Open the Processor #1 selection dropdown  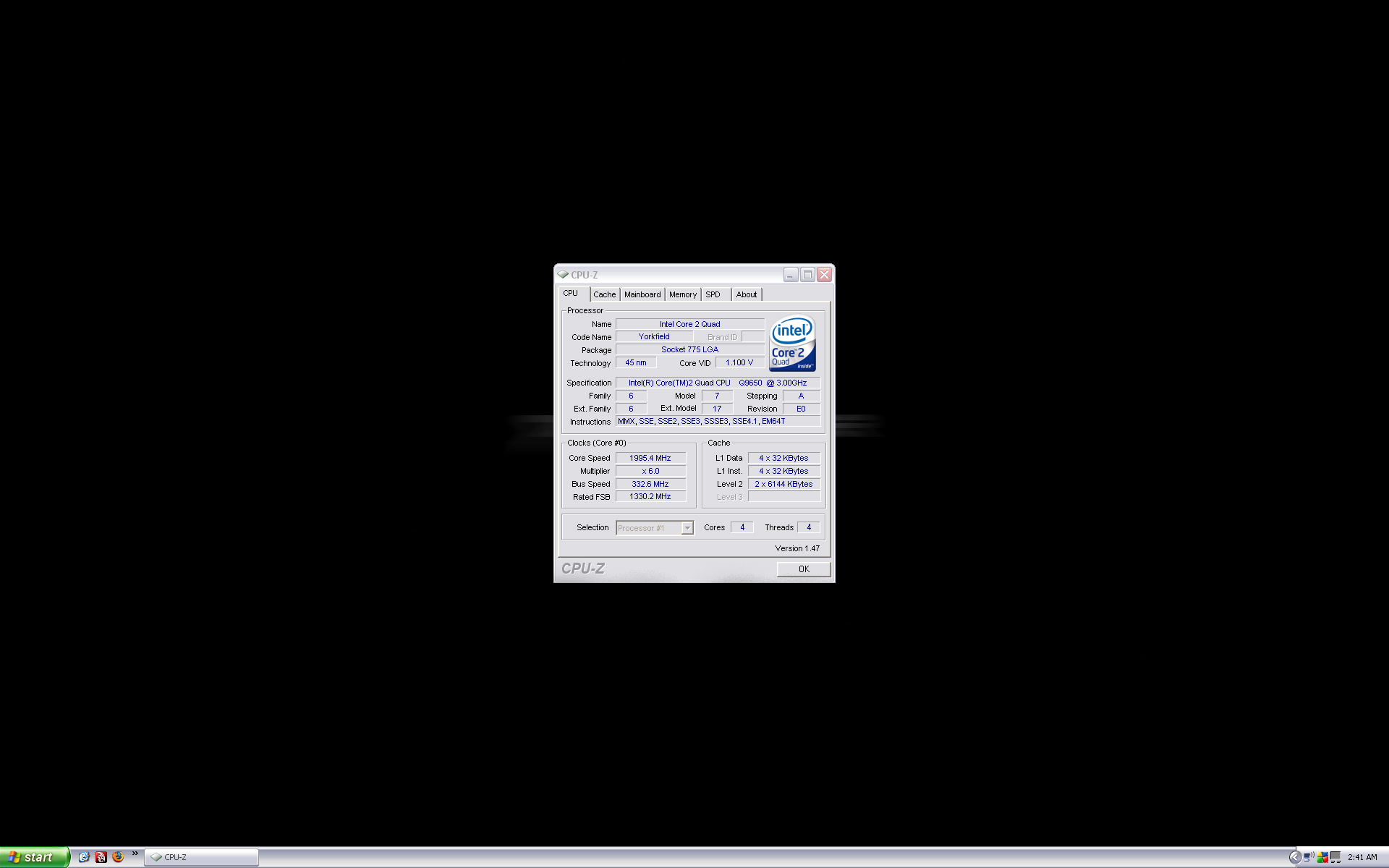tap(655, 528)
